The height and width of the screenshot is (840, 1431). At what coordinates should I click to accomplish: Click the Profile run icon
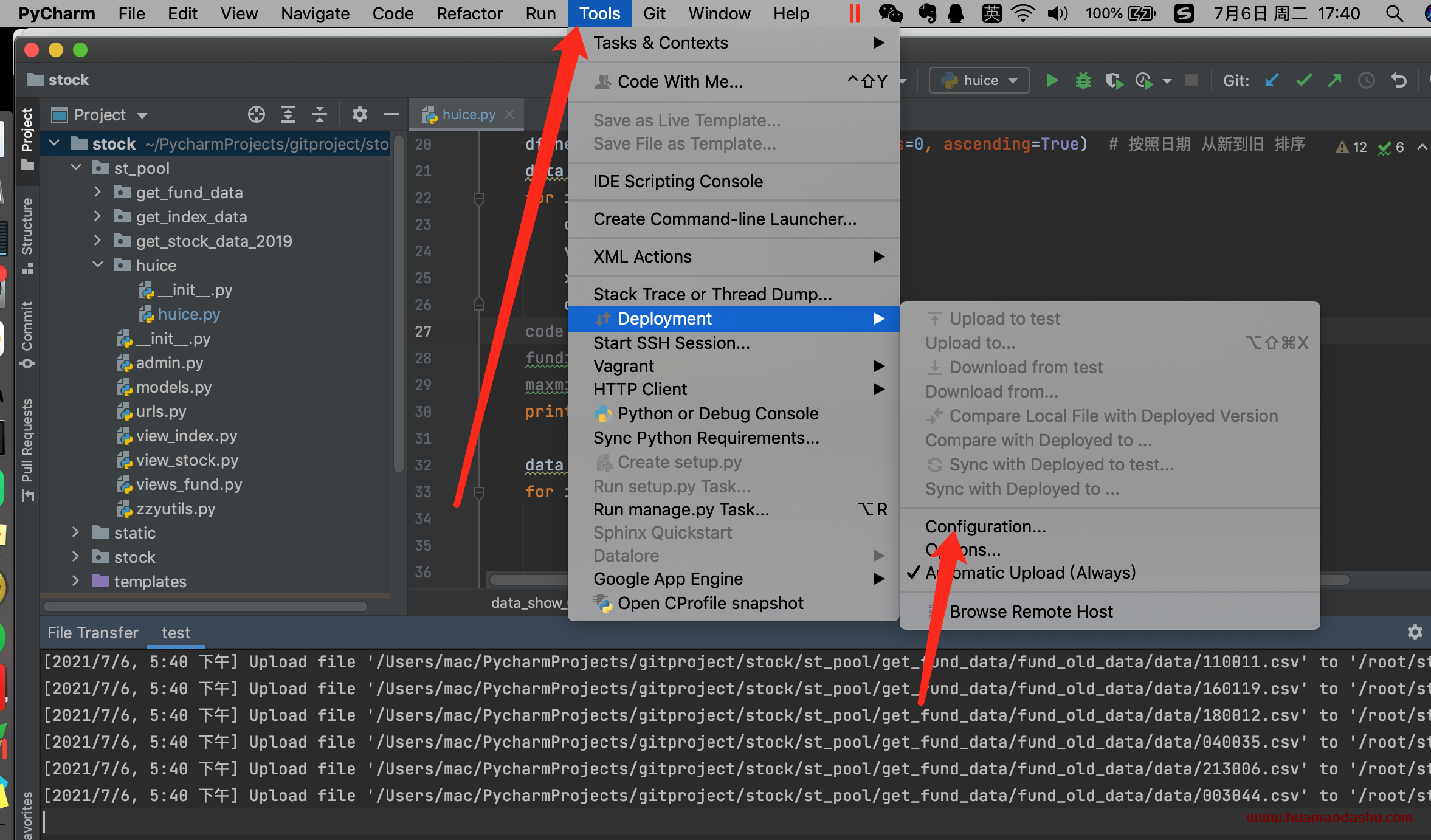[x=1144, y=80]
